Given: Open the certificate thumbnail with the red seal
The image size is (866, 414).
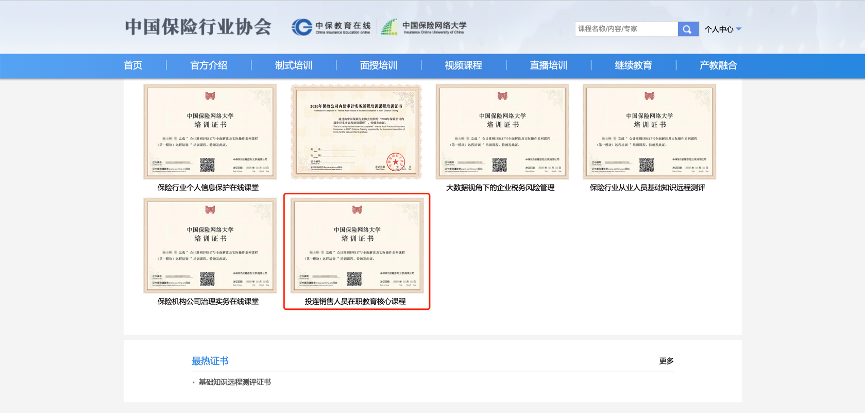Looking at the screenshot, I should point(356,131).
